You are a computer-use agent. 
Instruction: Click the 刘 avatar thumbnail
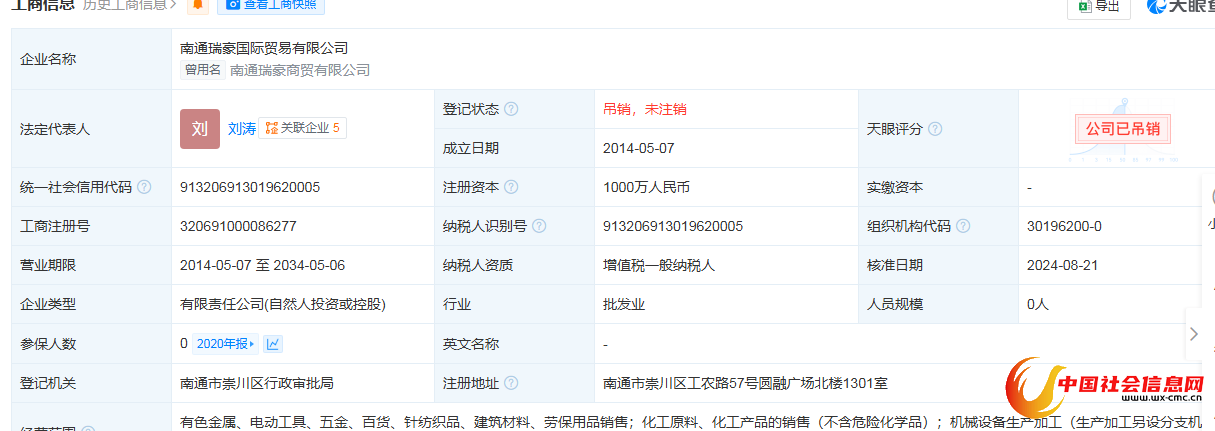pos(199,129)
